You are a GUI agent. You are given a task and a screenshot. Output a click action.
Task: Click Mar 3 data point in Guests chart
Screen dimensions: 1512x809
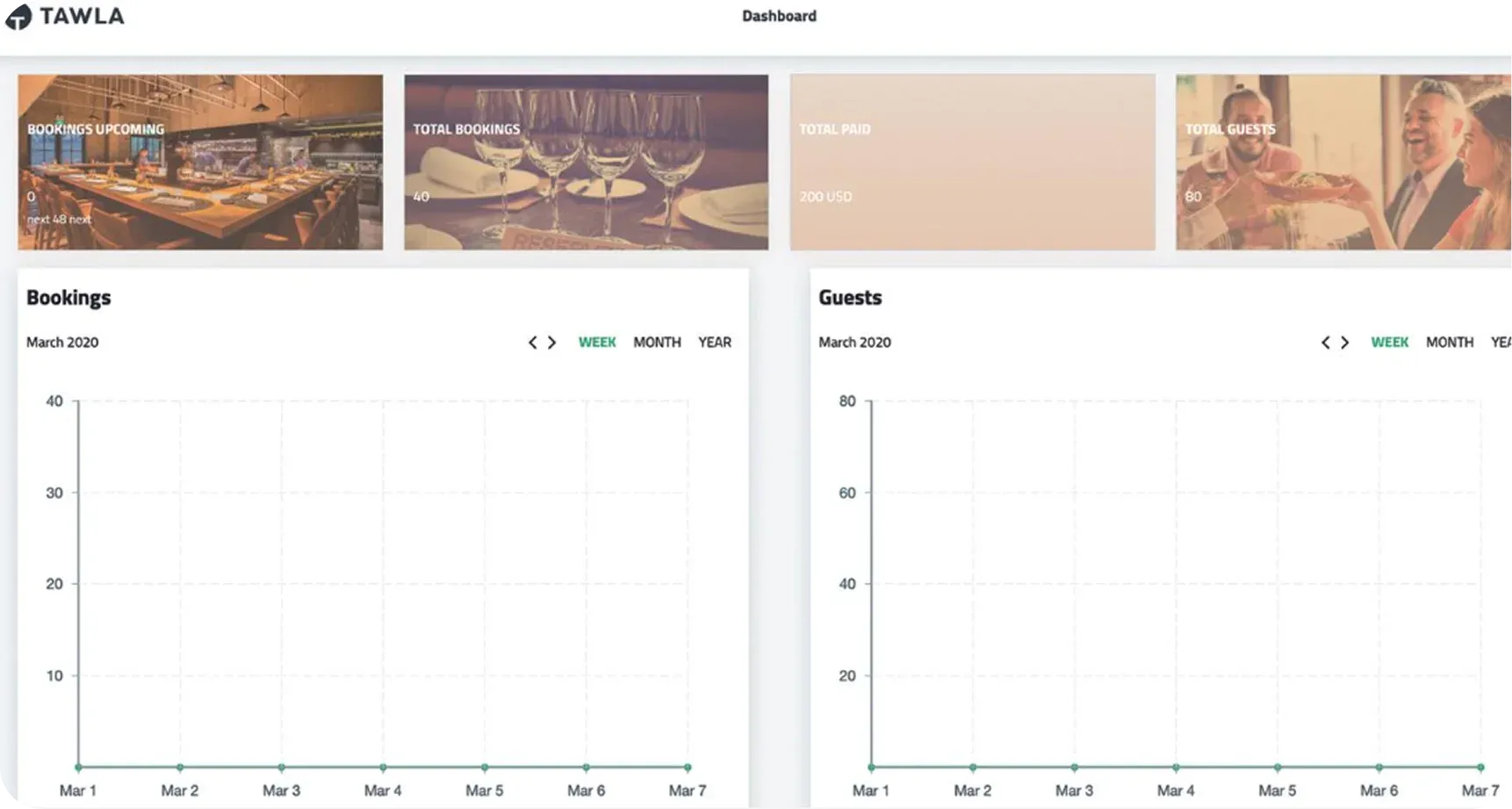point(1074,767)
